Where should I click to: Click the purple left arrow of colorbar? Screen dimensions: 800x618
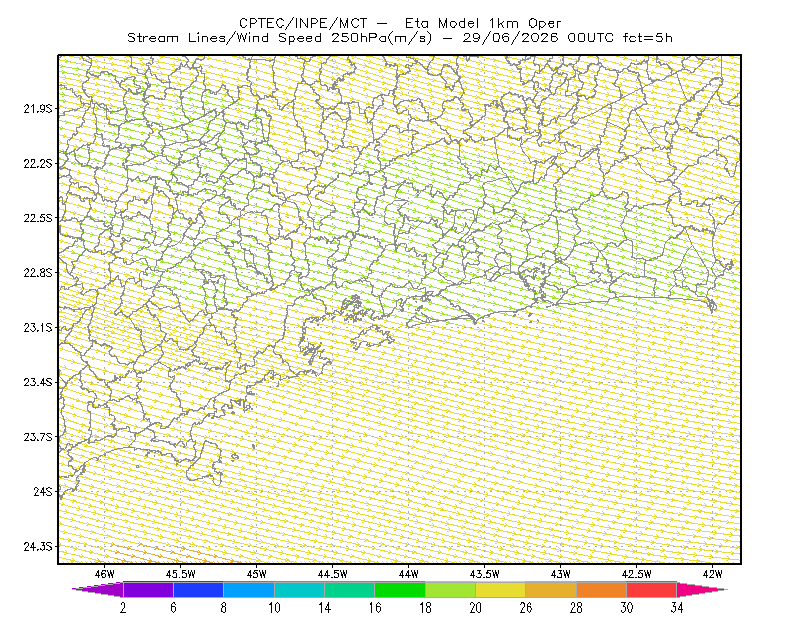[x=97, y=589]
